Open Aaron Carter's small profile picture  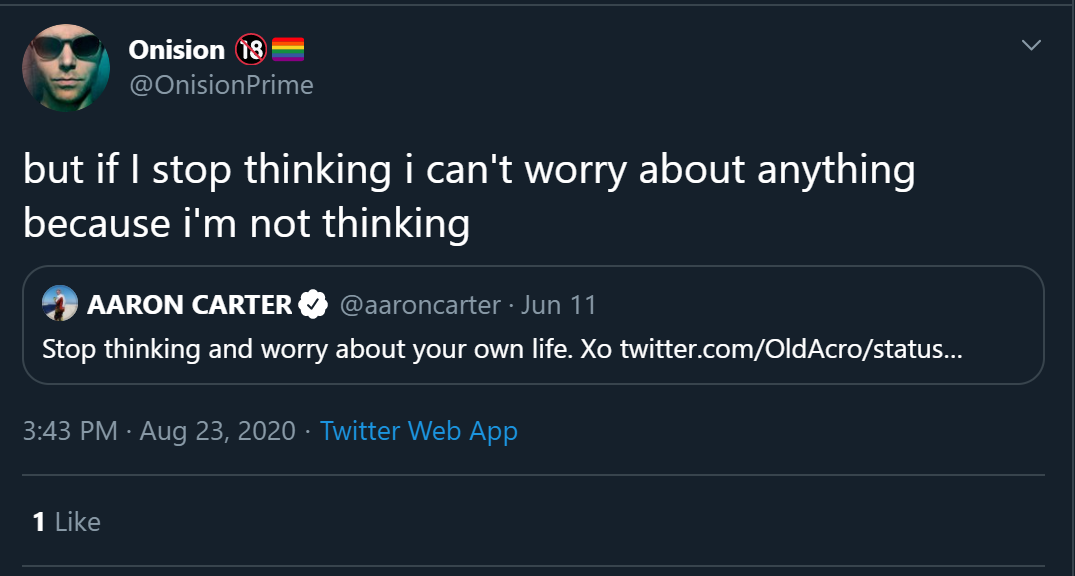(x=60, y=303)
